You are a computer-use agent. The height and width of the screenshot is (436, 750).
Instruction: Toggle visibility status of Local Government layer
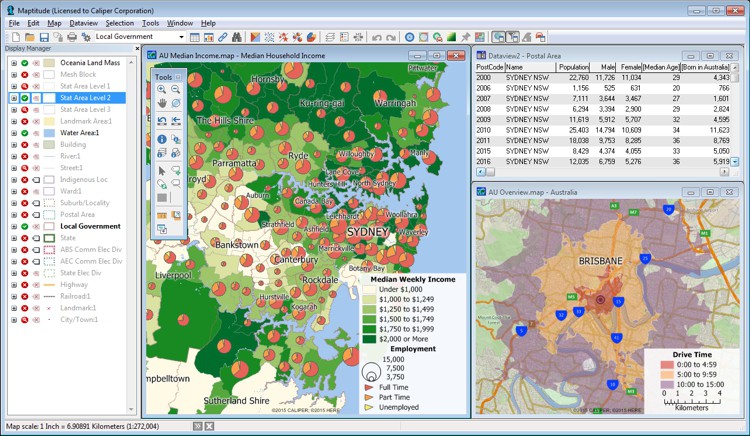[24, 226]
